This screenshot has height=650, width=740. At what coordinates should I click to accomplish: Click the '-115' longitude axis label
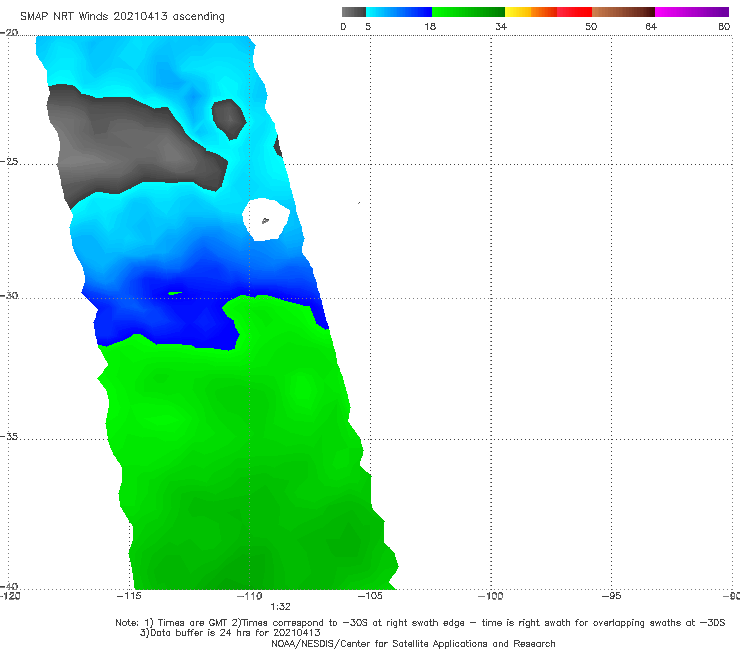(x=129, y=596)
